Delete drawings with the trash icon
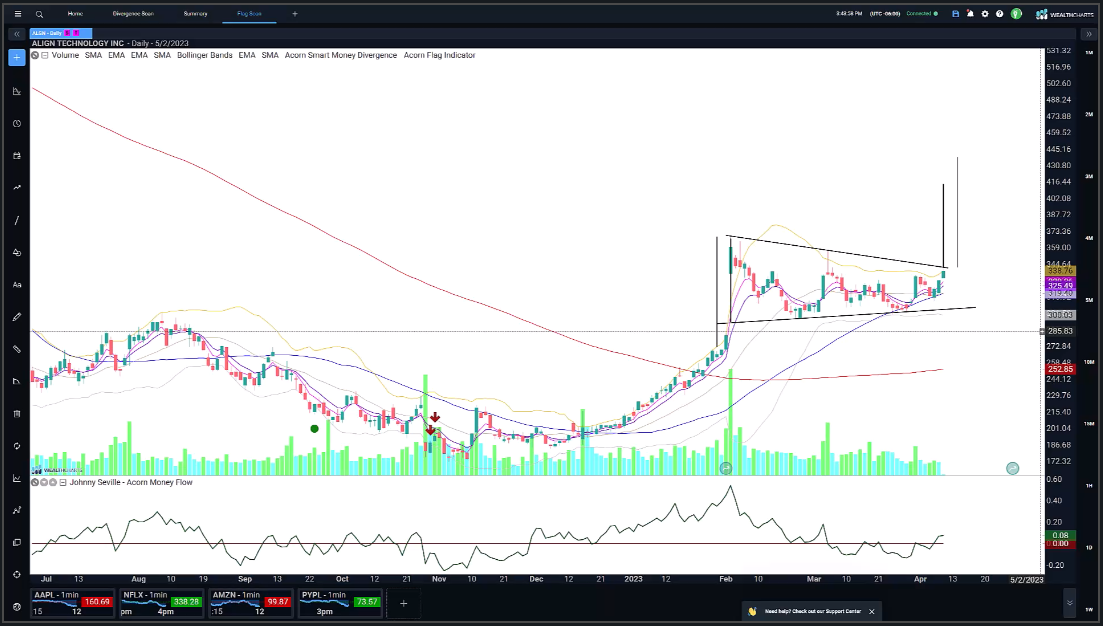1103x626 pixels. 17,414
